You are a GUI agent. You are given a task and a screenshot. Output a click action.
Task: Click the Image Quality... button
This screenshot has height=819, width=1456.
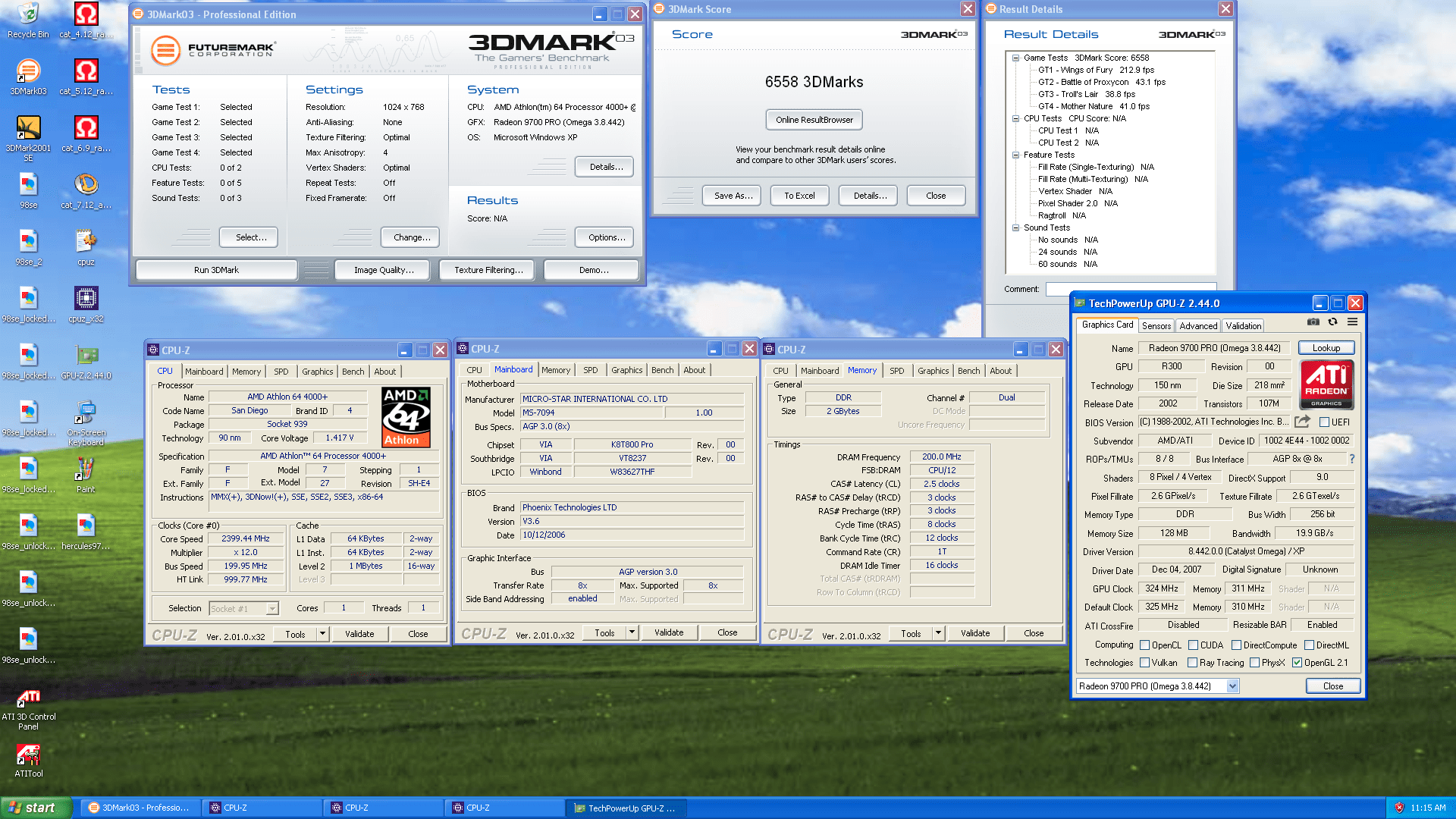384,270
